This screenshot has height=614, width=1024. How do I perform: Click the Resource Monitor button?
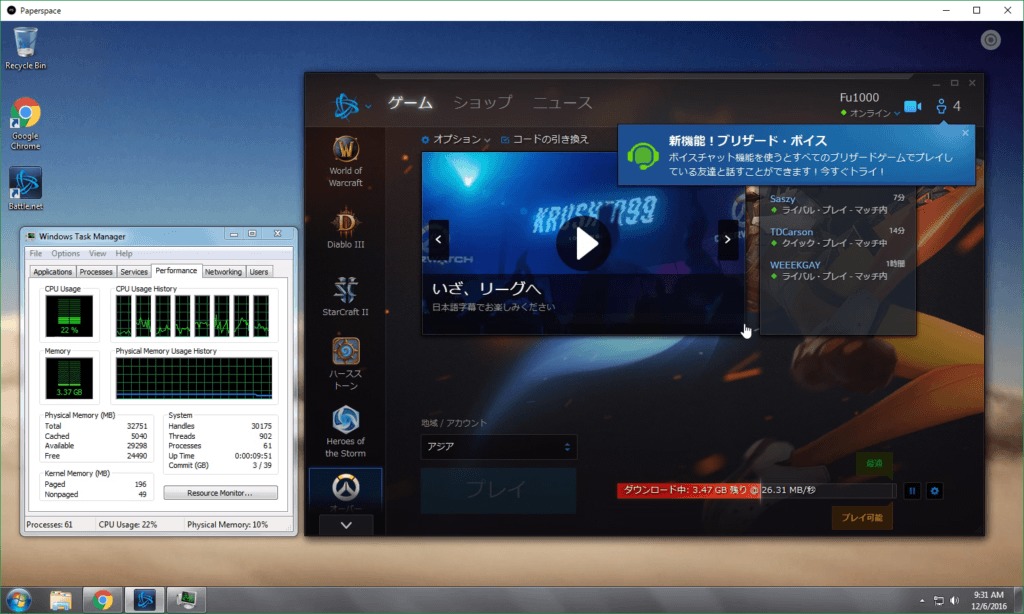(x=220, y=493)
